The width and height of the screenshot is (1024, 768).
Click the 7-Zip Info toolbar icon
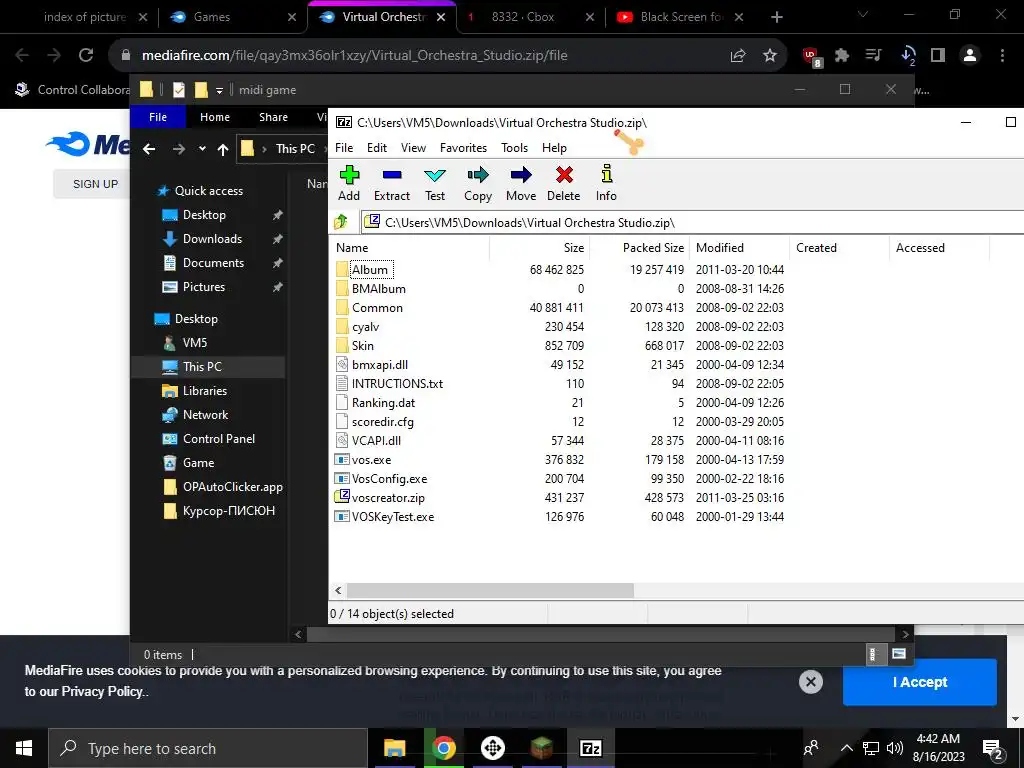[x=607, y=174]
